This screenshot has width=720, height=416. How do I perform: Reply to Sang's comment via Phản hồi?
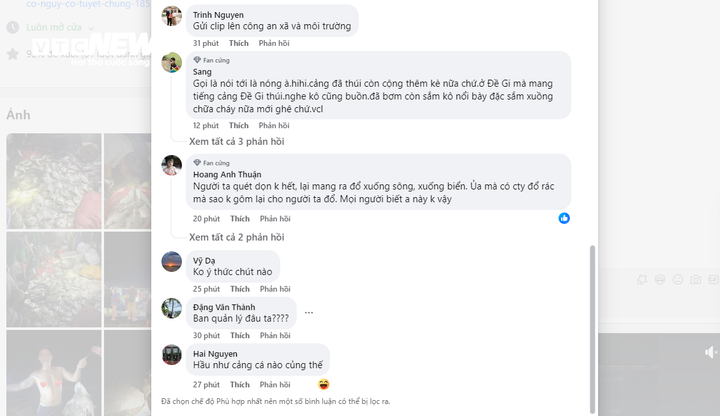[x=274, y=125]
